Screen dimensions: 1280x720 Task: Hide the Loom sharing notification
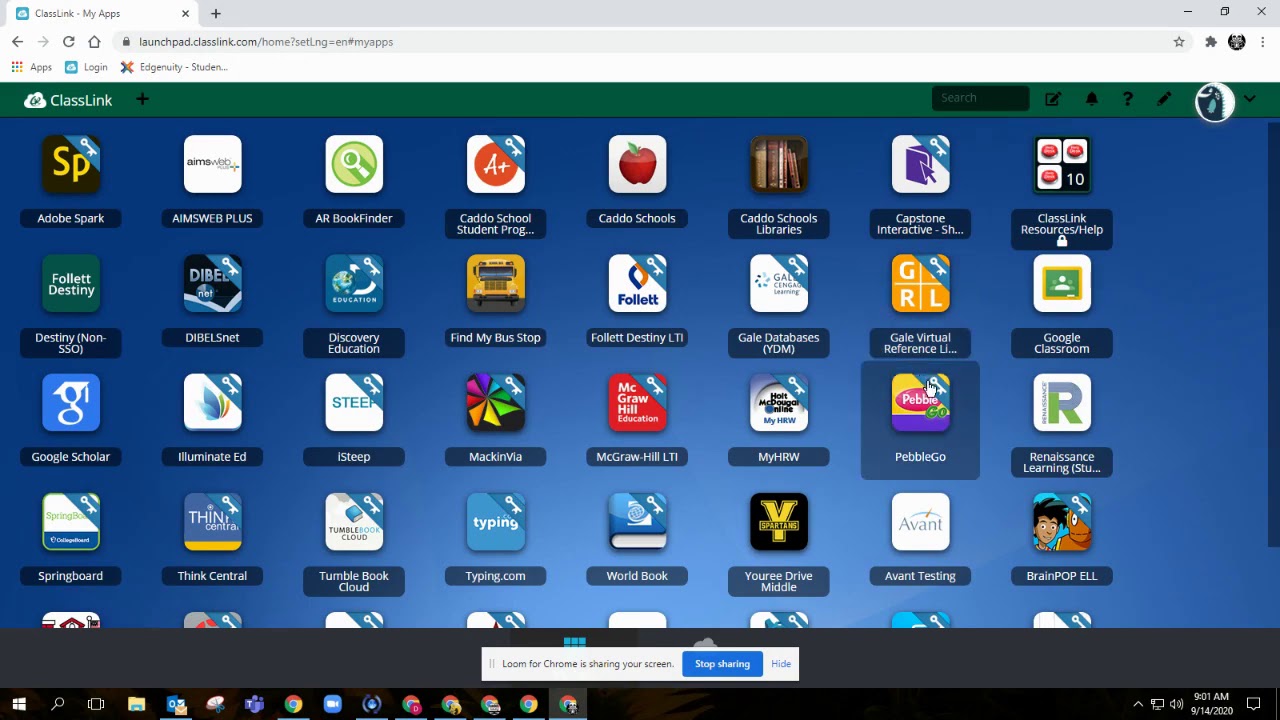point(781,664)
